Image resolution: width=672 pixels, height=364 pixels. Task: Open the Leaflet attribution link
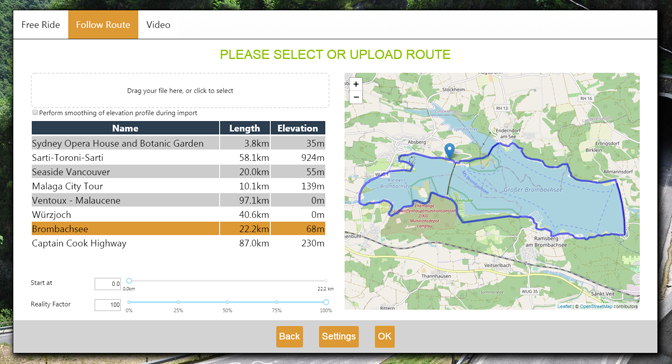(x=564, y=306)
